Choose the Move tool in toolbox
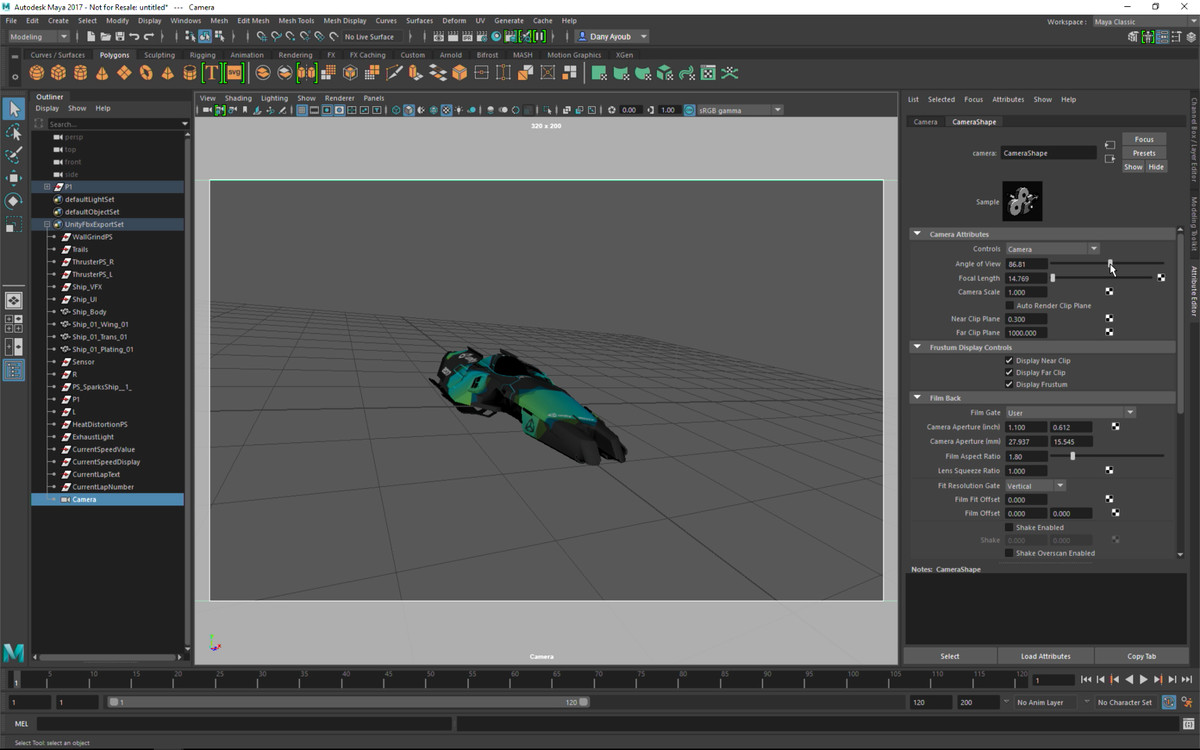The height and width of the screenshot is (750, 1200). [x=14, y=178]
